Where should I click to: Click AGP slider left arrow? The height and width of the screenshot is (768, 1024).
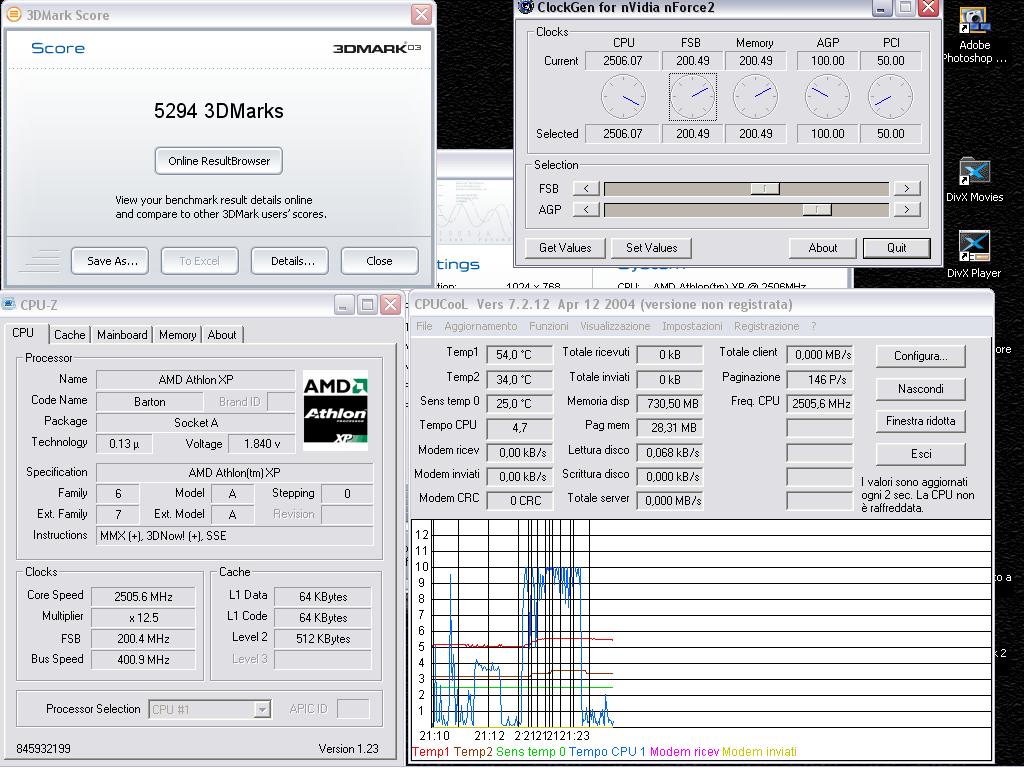pos(586,210)
